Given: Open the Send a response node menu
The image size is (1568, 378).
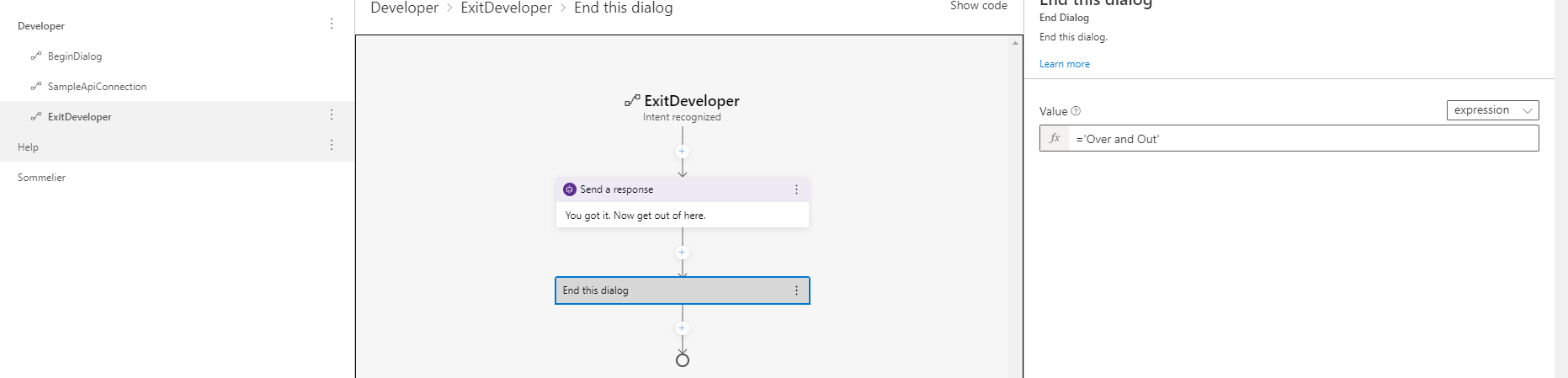Looking at the screenshot, I should 796,189.
